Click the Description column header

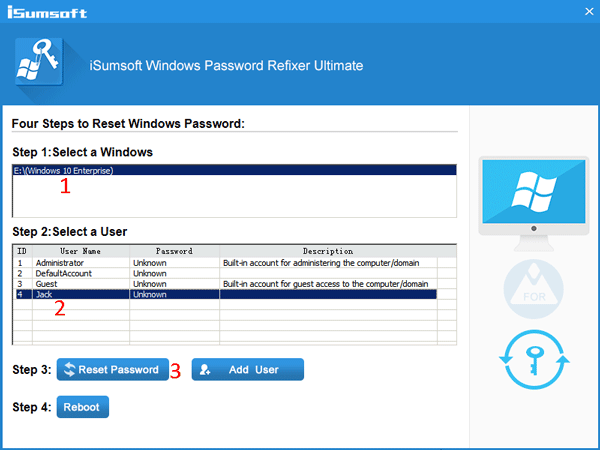pyautogui.click(x=328, y=251)
